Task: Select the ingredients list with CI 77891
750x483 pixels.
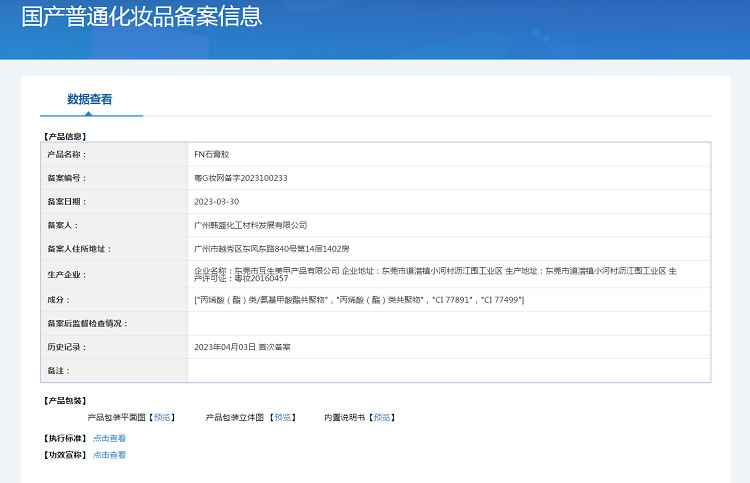Action: point(359,300)
